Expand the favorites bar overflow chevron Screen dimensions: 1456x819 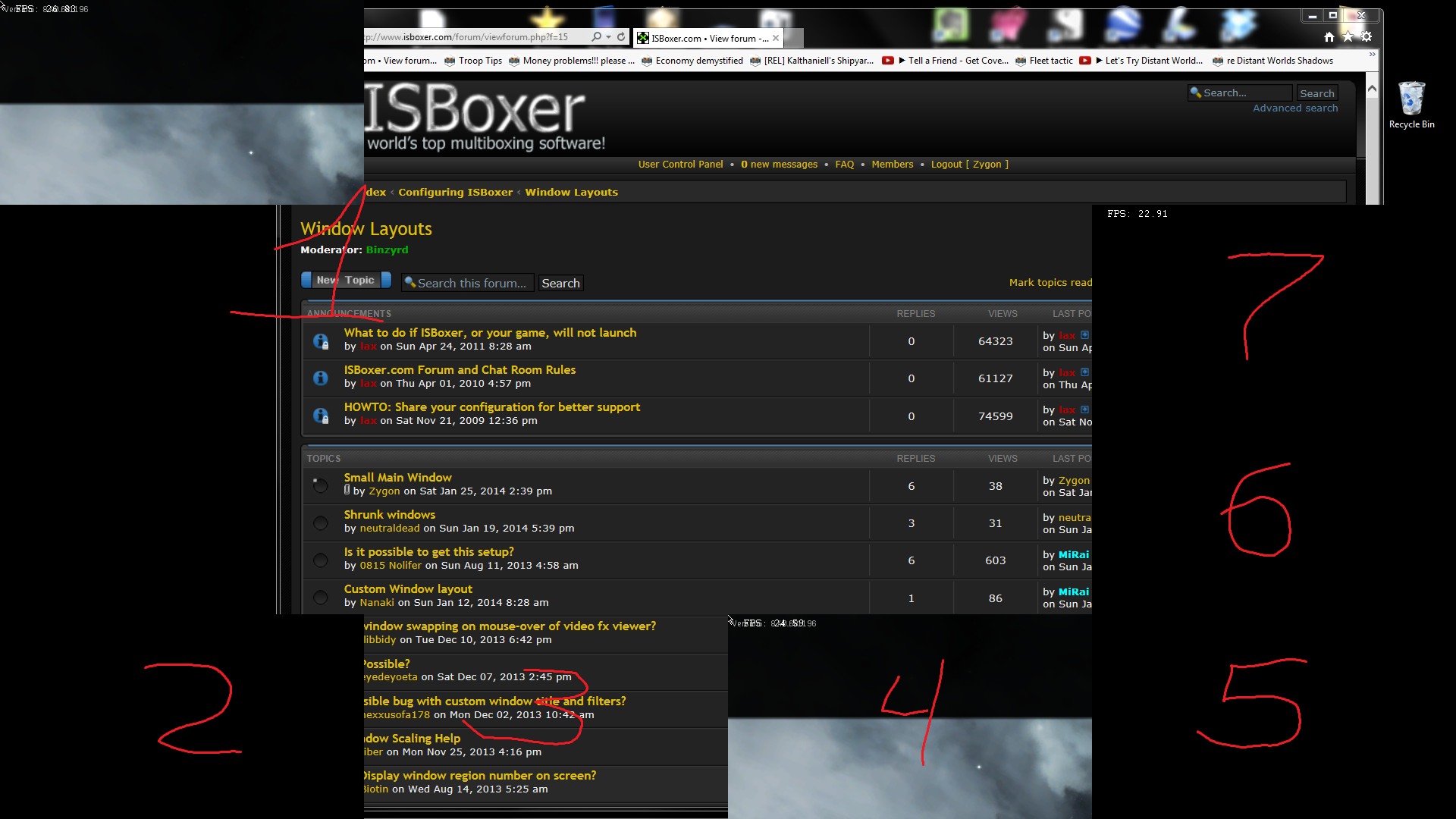point(1372,55)
